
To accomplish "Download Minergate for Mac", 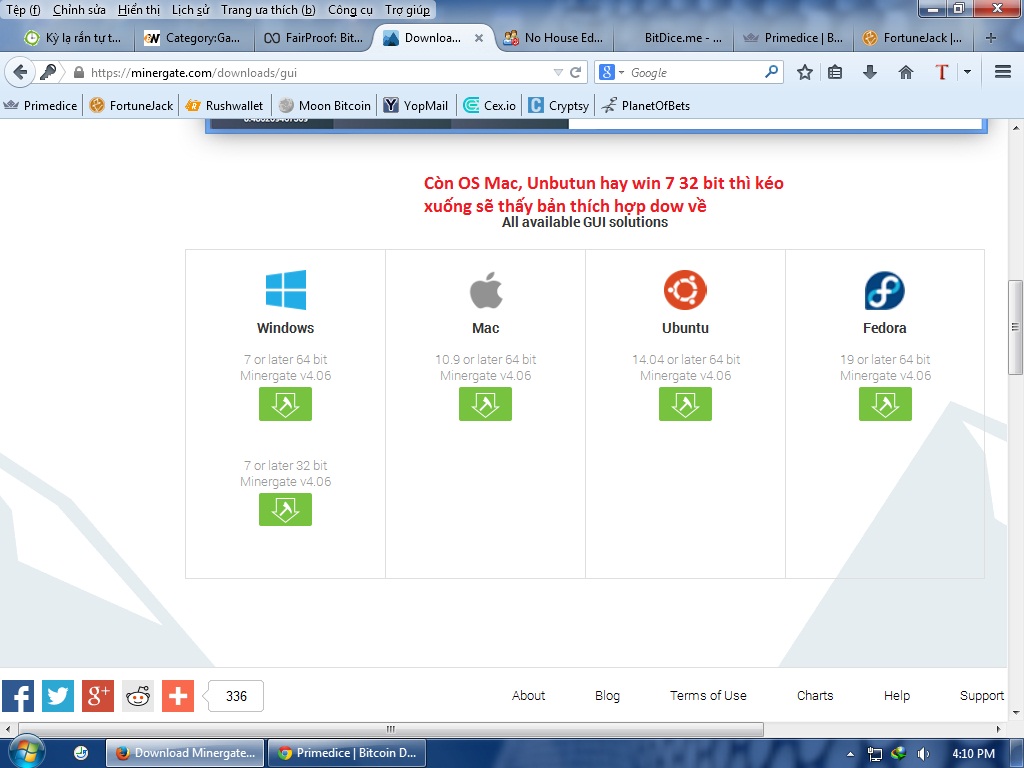I will click(x=485, y=404).
